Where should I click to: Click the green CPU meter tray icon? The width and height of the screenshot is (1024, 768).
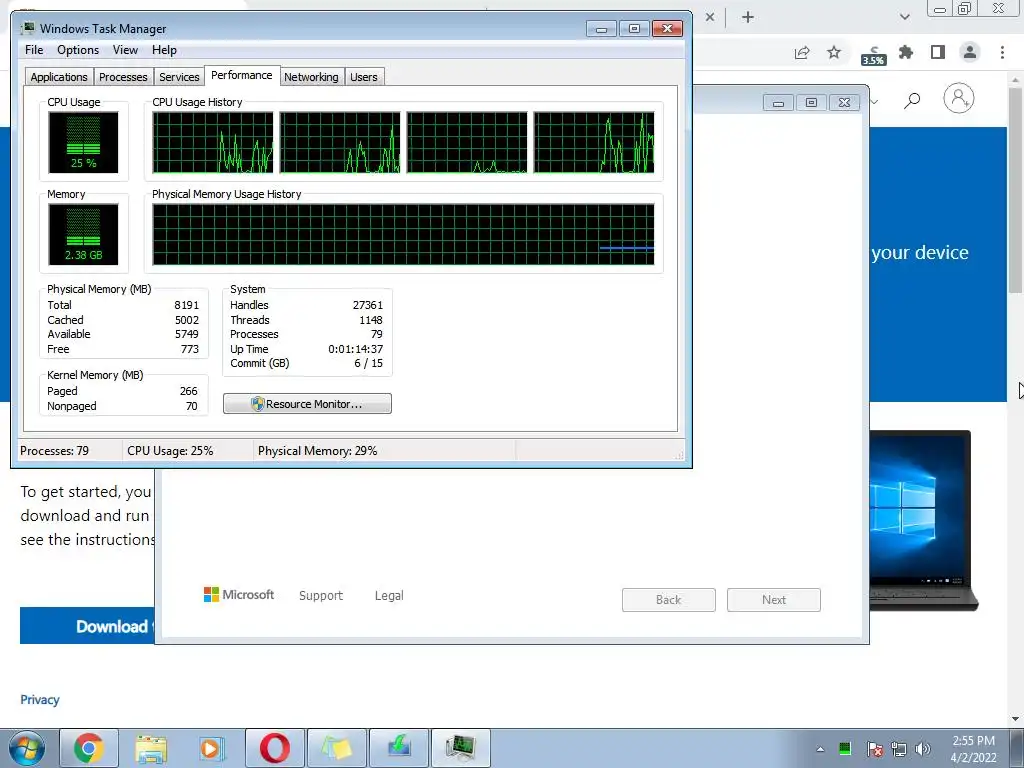tap(844, 749)
